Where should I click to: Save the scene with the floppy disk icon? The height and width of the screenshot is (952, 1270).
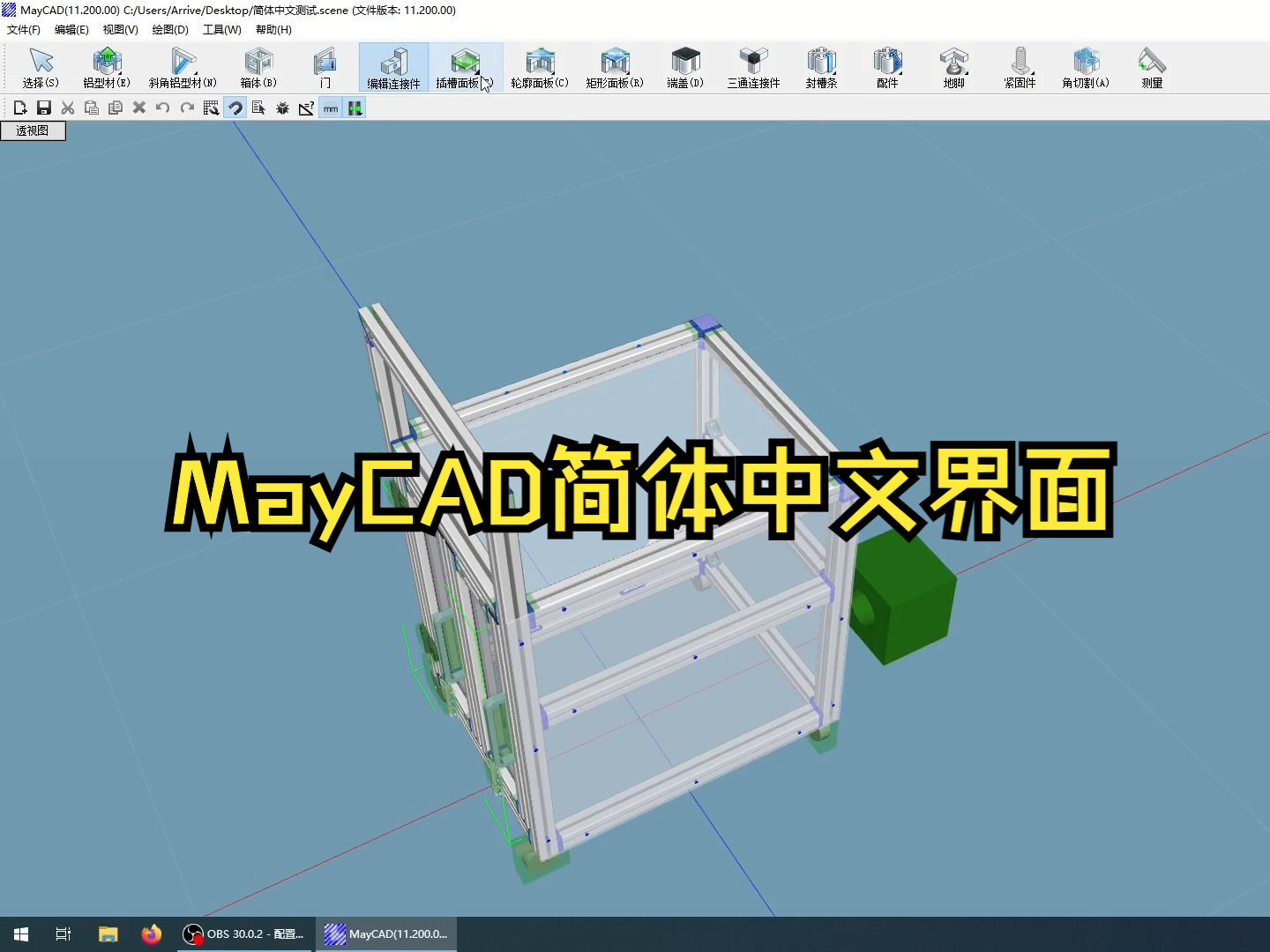[x=44, y=108]
